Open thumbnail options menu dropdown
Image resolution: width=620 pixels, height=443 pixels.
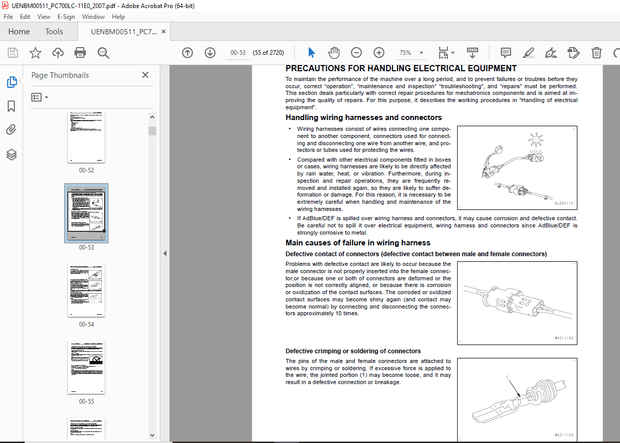[x=40, y=97]
